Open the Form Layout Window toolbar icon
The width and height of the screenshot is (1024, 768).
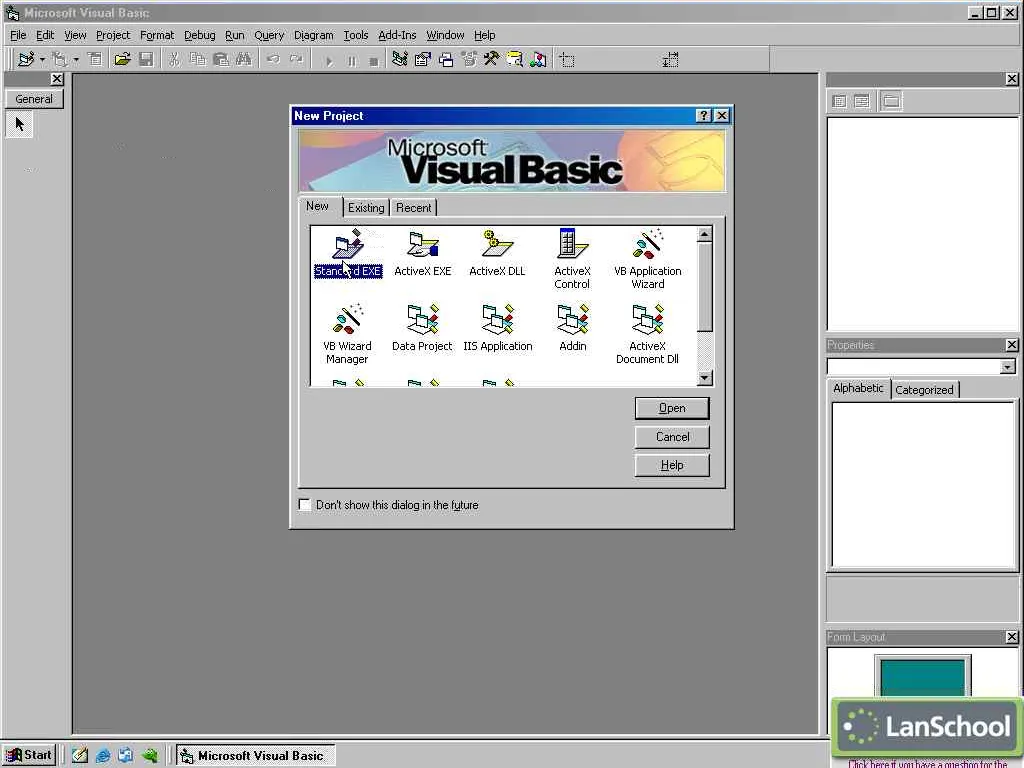(446, 60)
